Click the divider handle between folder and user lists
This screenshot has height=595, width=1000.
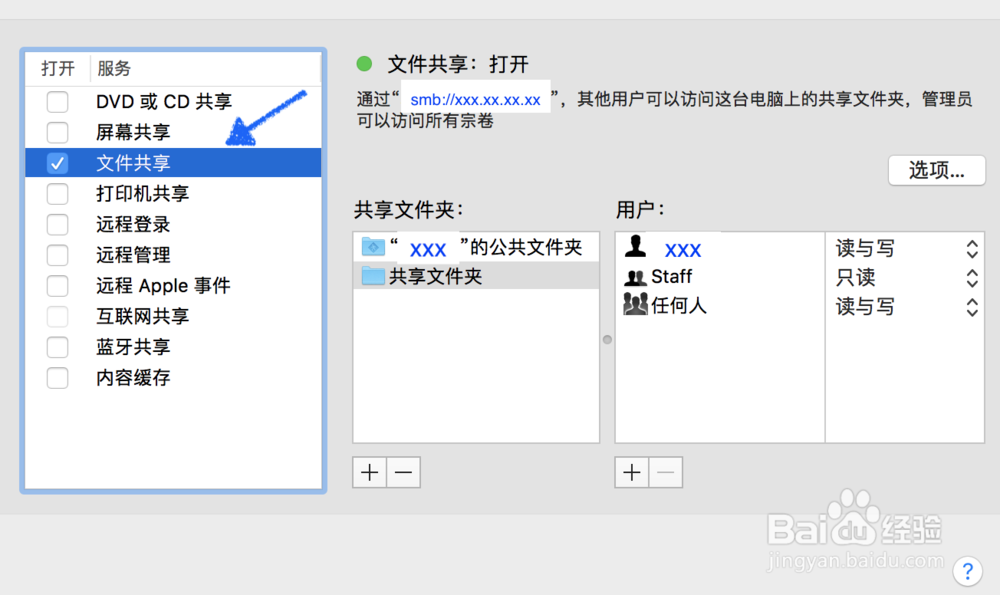607,339
